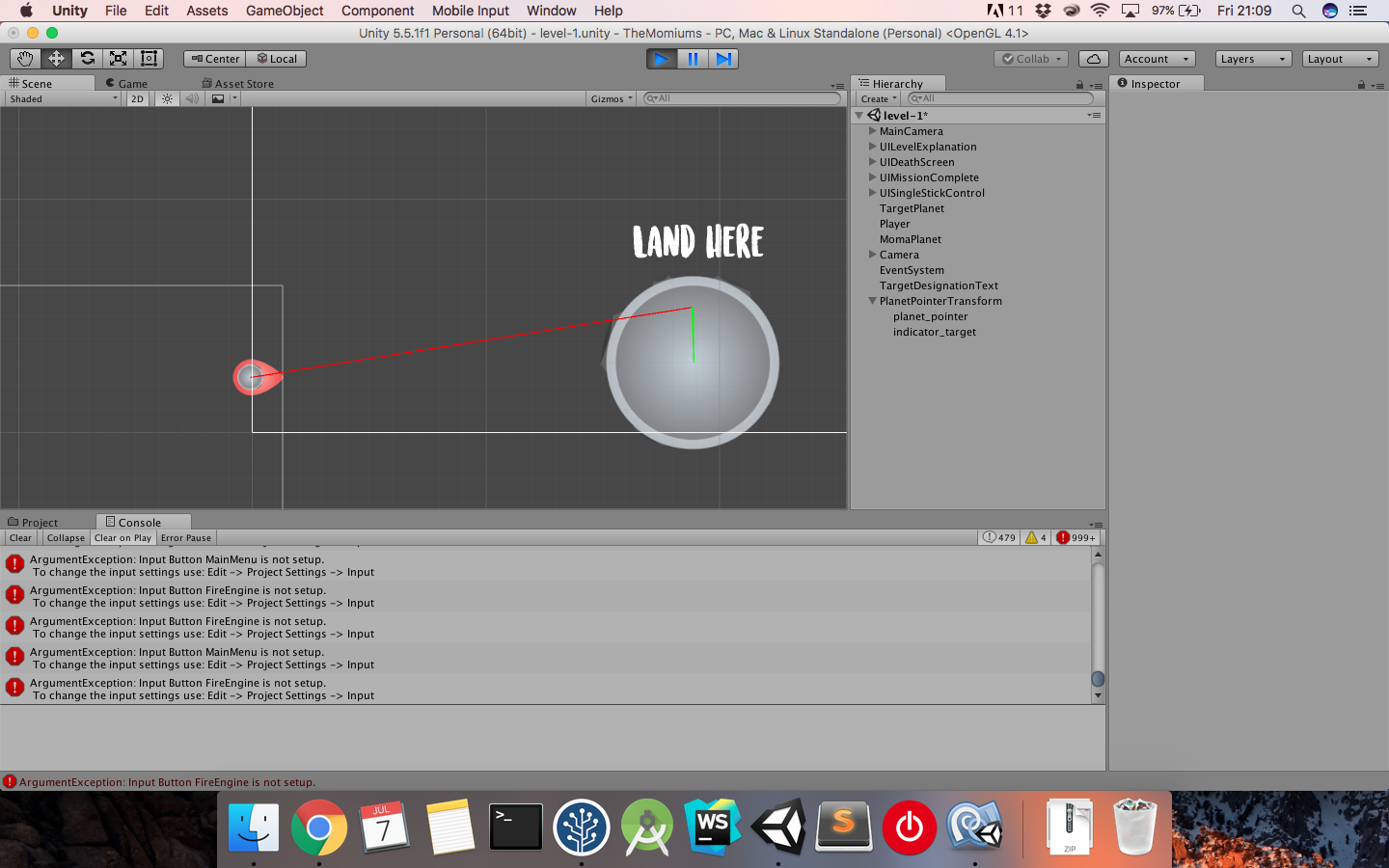Open Google Chrome from the dock
This screenshot has width=1389, height=868.
[x=319, y=827]
